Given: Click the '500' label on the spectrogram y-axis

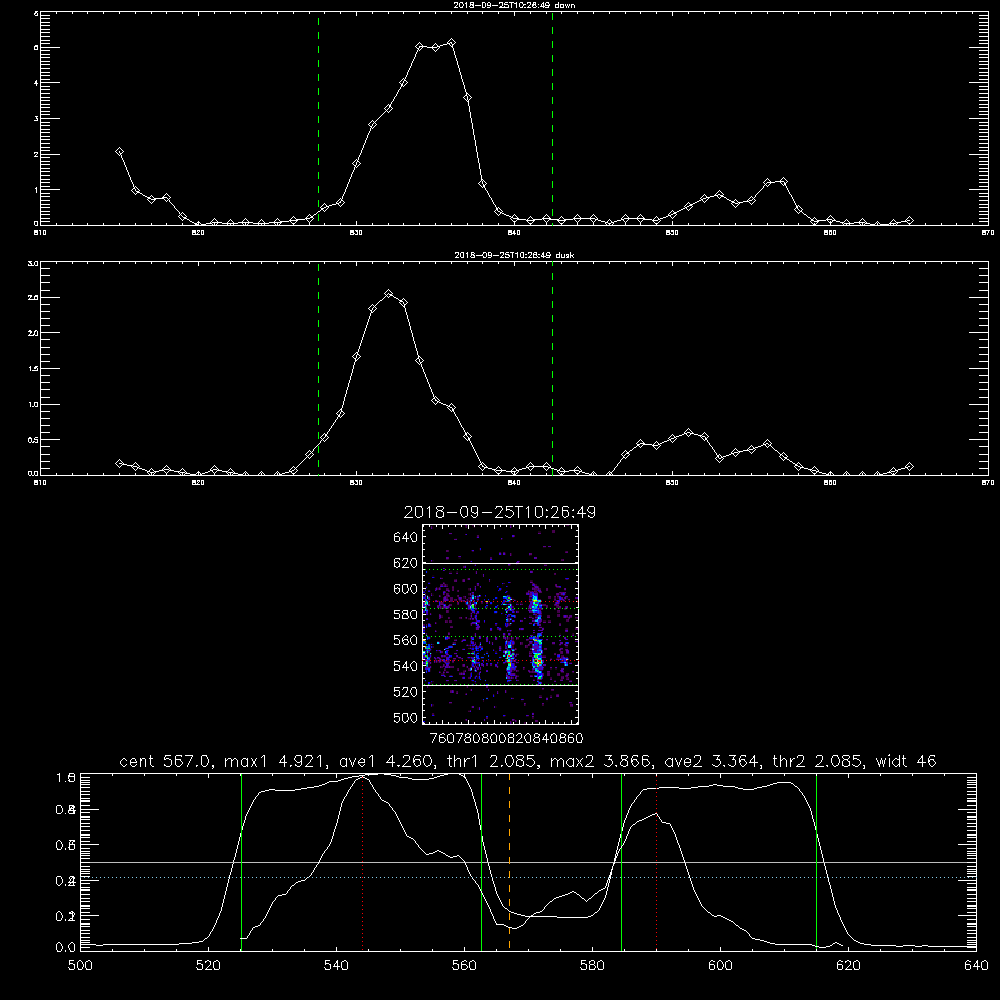Looking at the screenshot, I should 406,717.
